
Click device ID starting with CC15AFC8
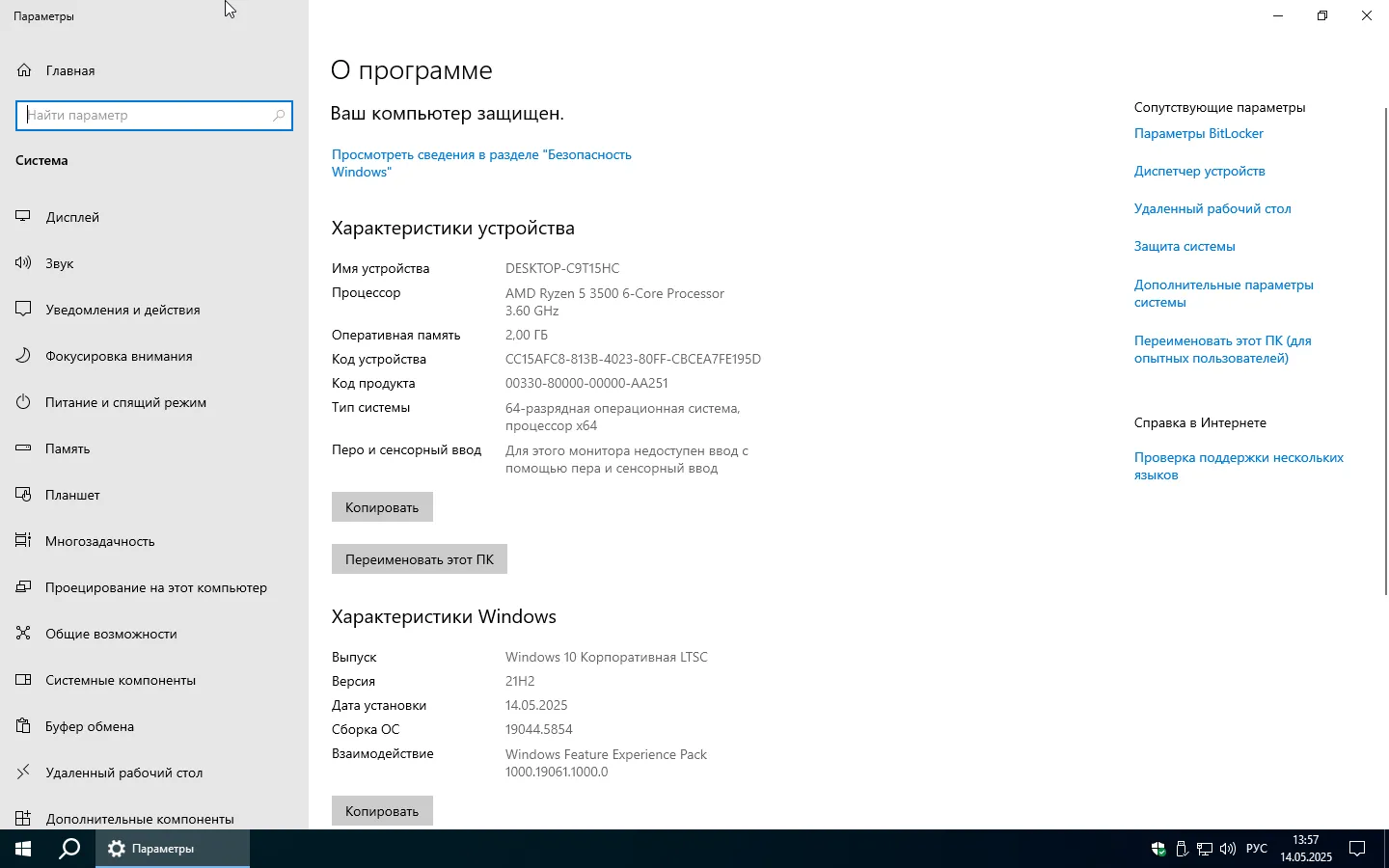pos(633,359)
